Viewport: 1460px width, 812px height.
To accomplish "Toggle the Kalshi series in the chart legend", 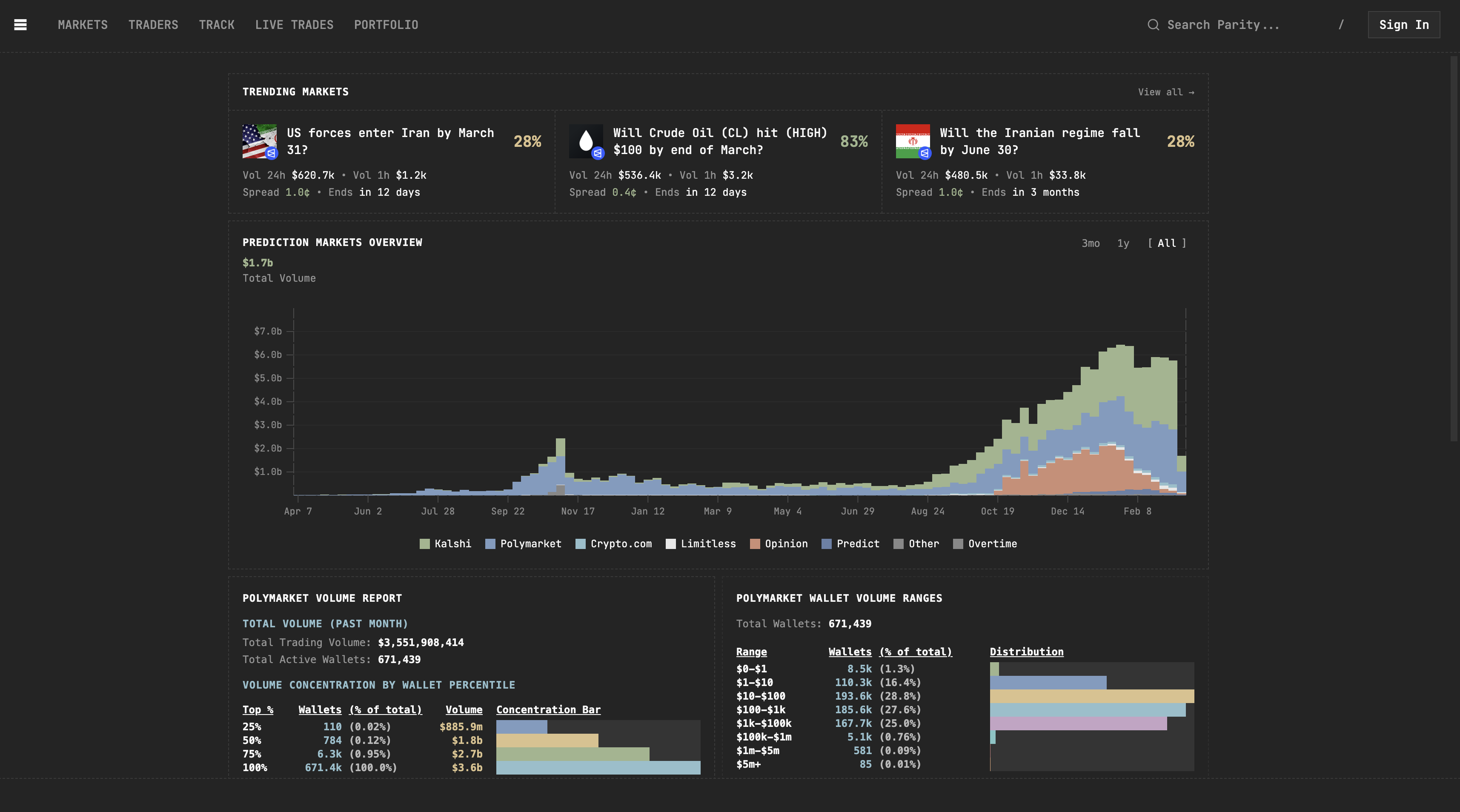I will (446, 543).
